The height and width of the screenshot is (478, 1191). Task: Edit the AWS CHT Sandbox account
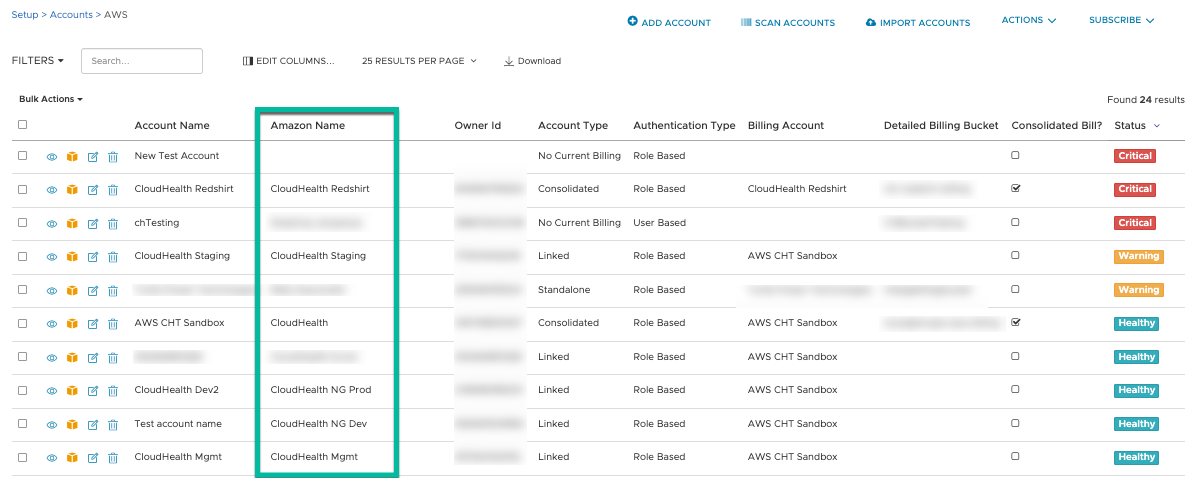pyautogui.click(x=93, y=324)
